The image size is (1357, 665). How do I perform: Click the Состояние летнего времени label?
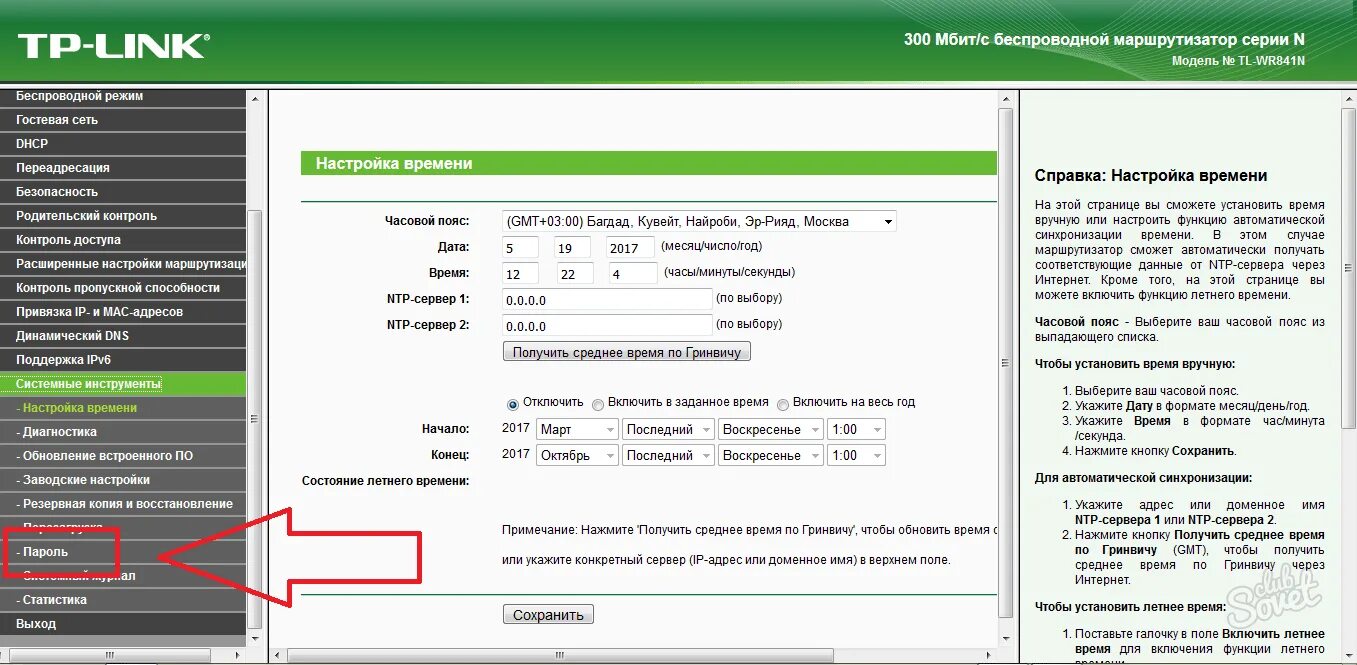pos(385,481)
